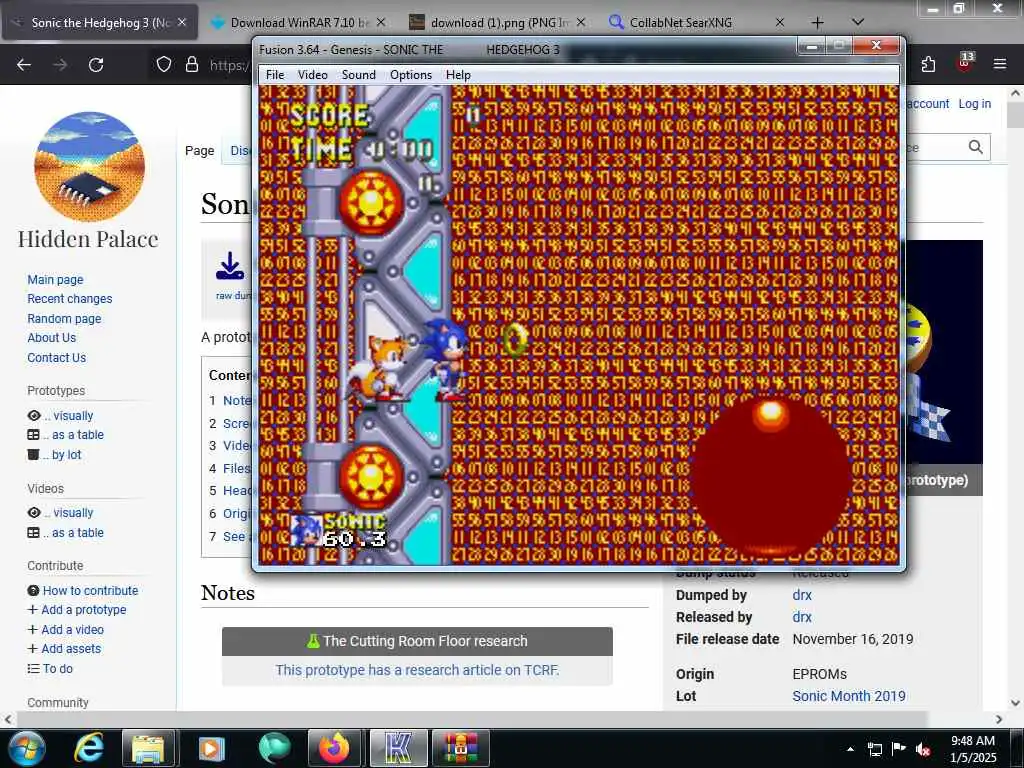Click the page's horizontal scrollbar

503,719
